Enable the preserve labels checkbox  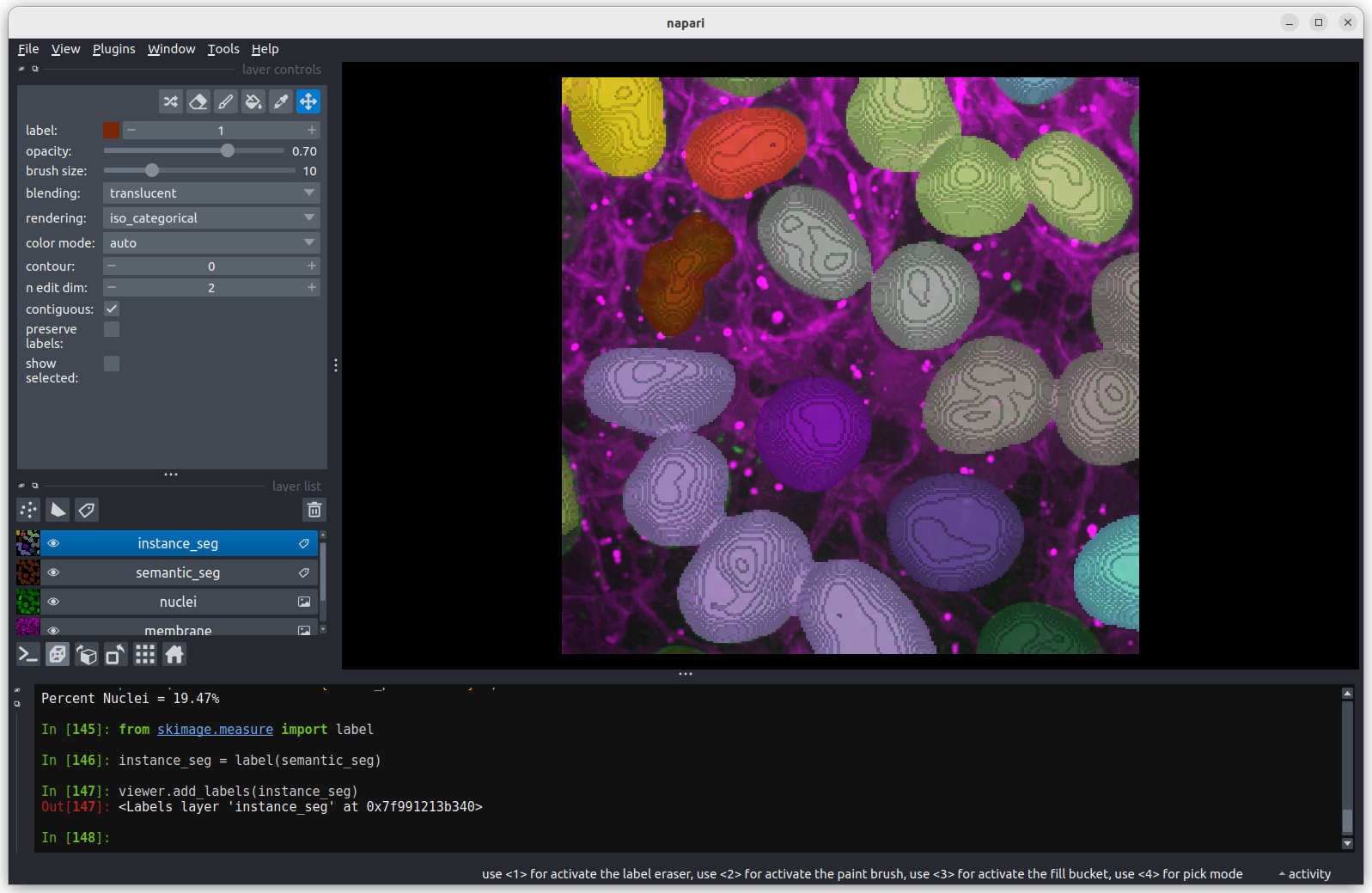[112, 329]
